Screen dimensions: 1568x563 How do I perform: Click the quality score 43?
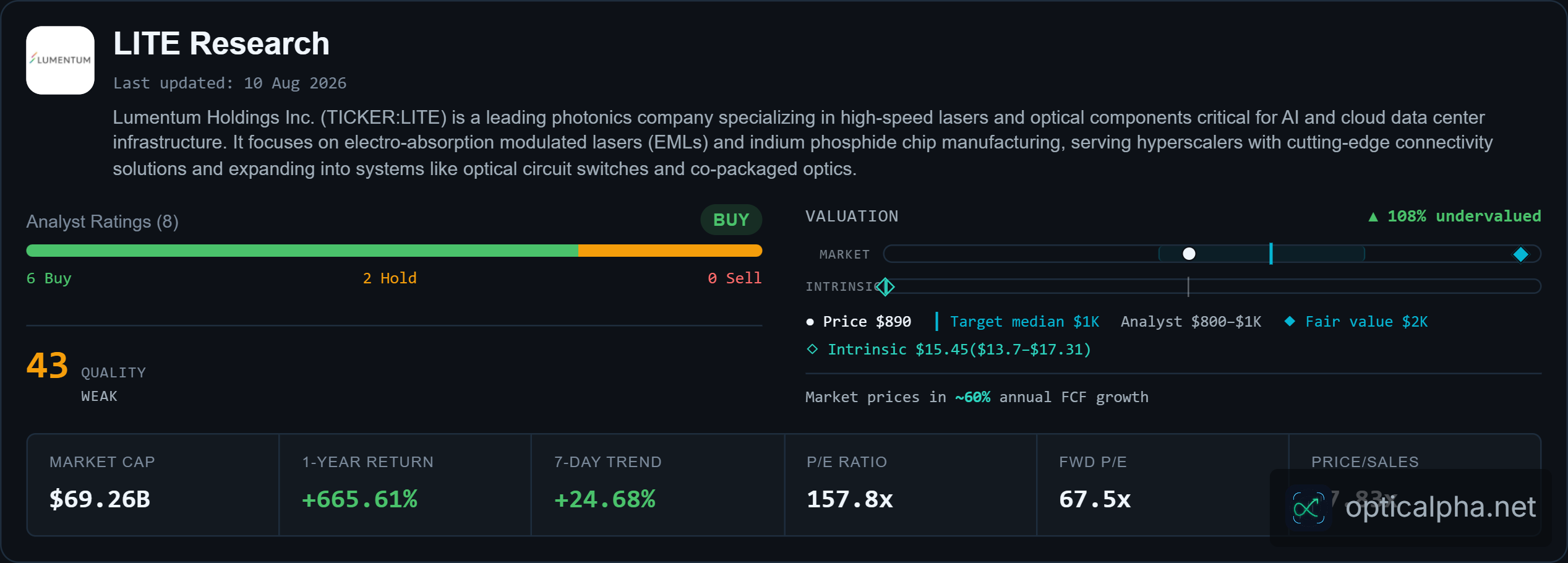click(47, 365)
